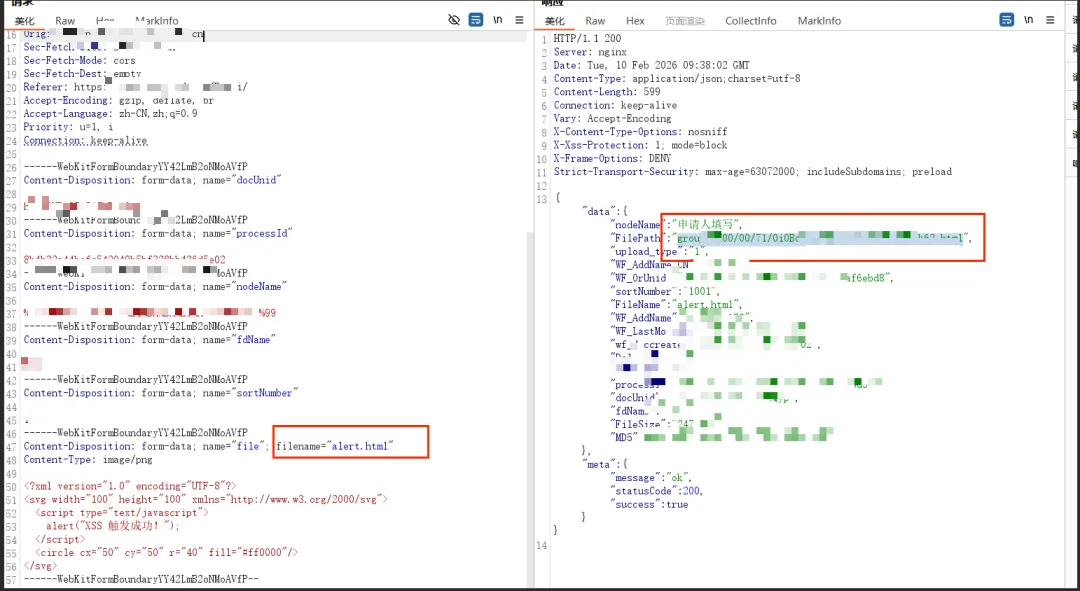Click name="nodeName" in request
The image size is (1080, 591).
[x=245, y=287]
